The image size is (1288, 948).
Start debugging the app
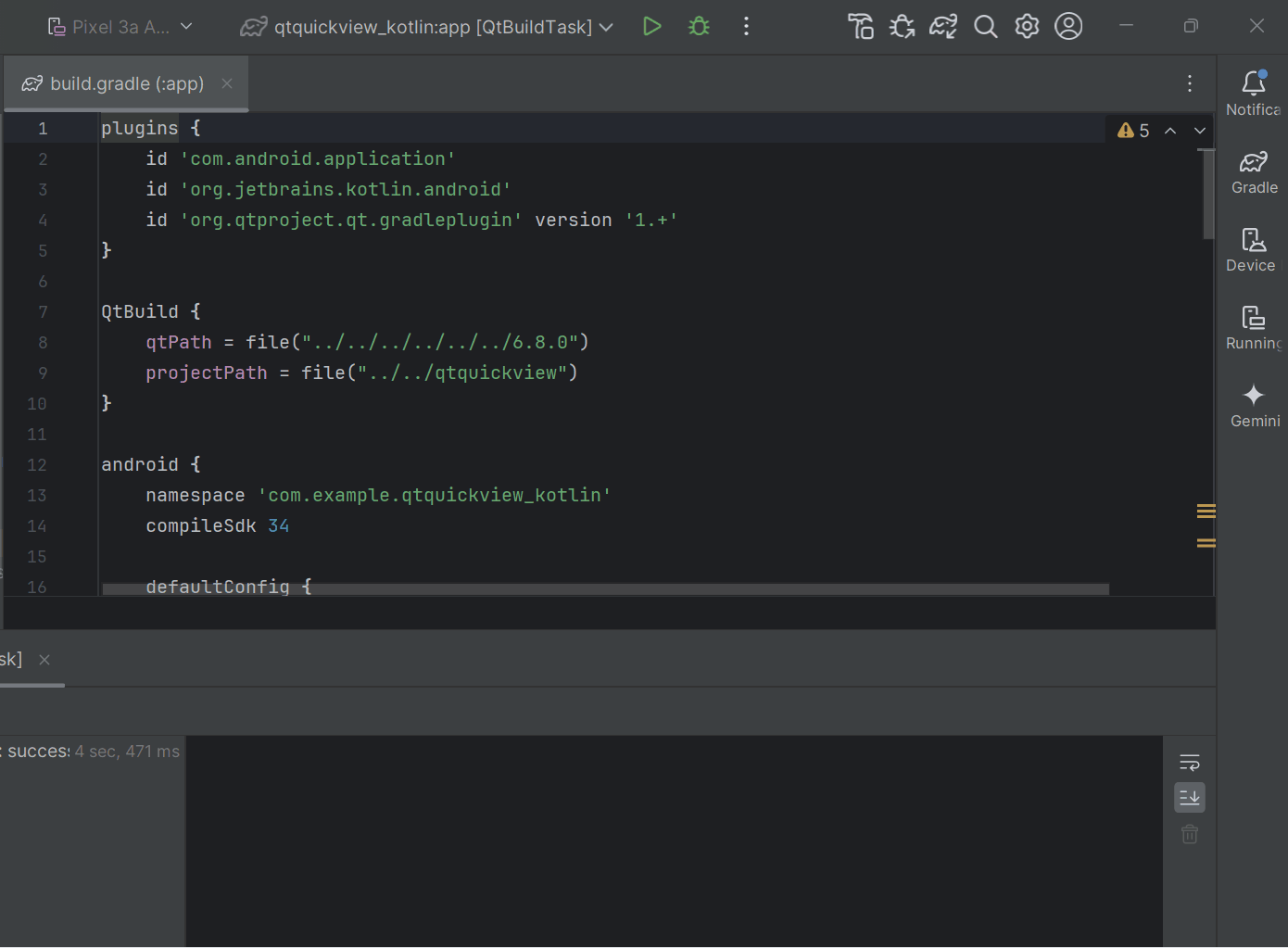pyautogui.click(x=699, y=26)
